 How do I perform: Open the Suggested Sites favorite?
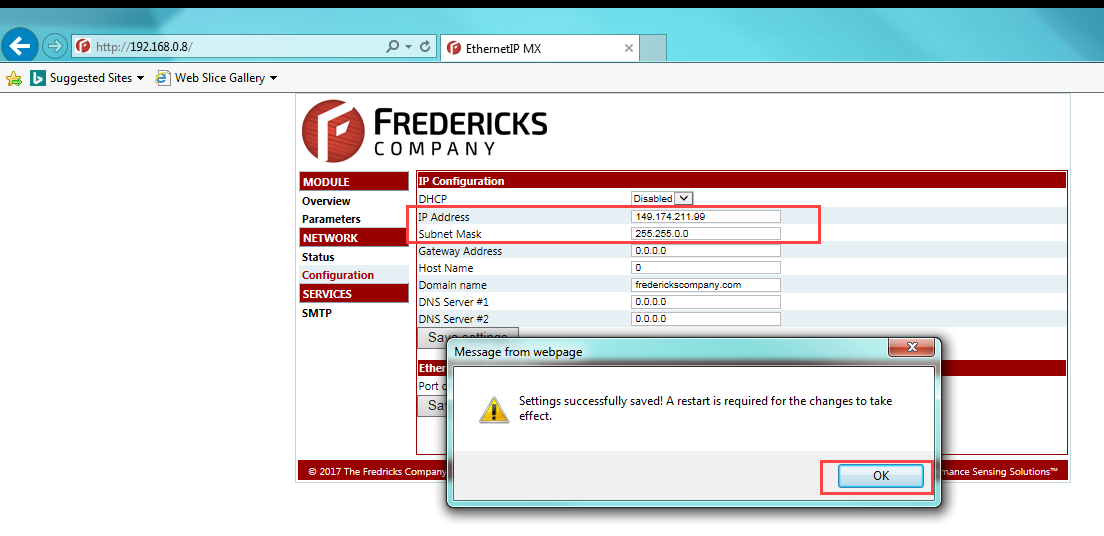[x=90, y=78]
